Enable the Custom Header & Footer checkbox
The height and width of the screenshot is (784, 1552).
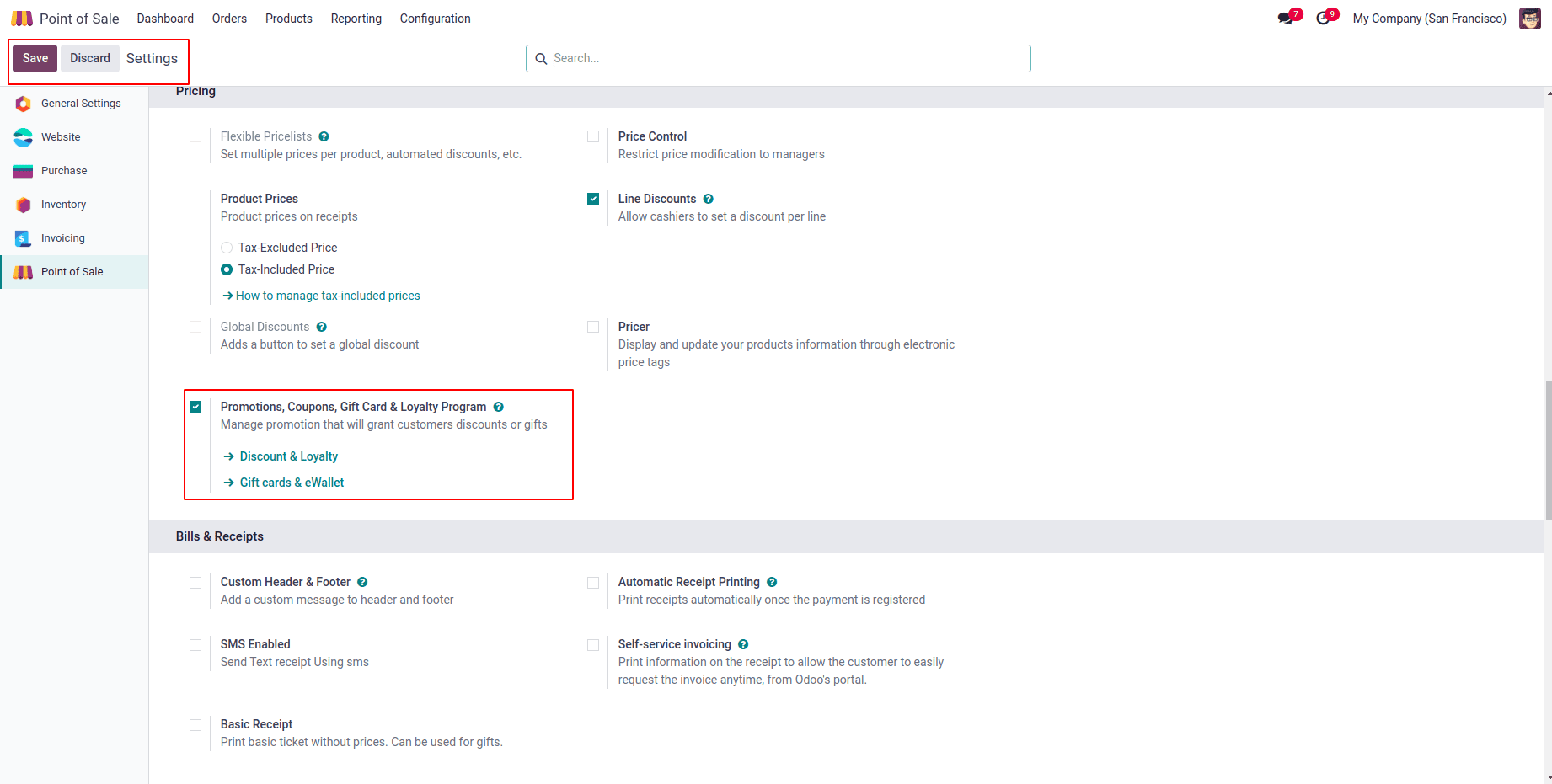[x=195, y=583]
